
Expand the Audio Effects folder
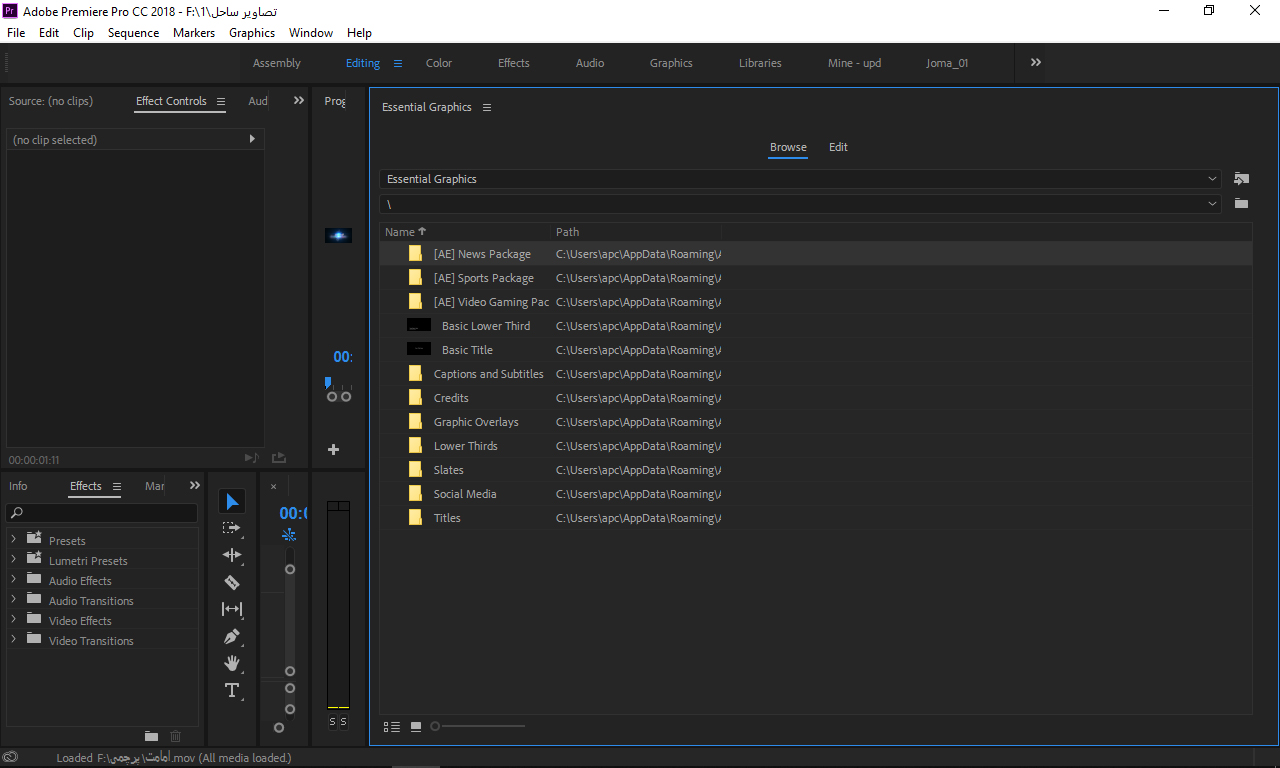tap(13, 580)
